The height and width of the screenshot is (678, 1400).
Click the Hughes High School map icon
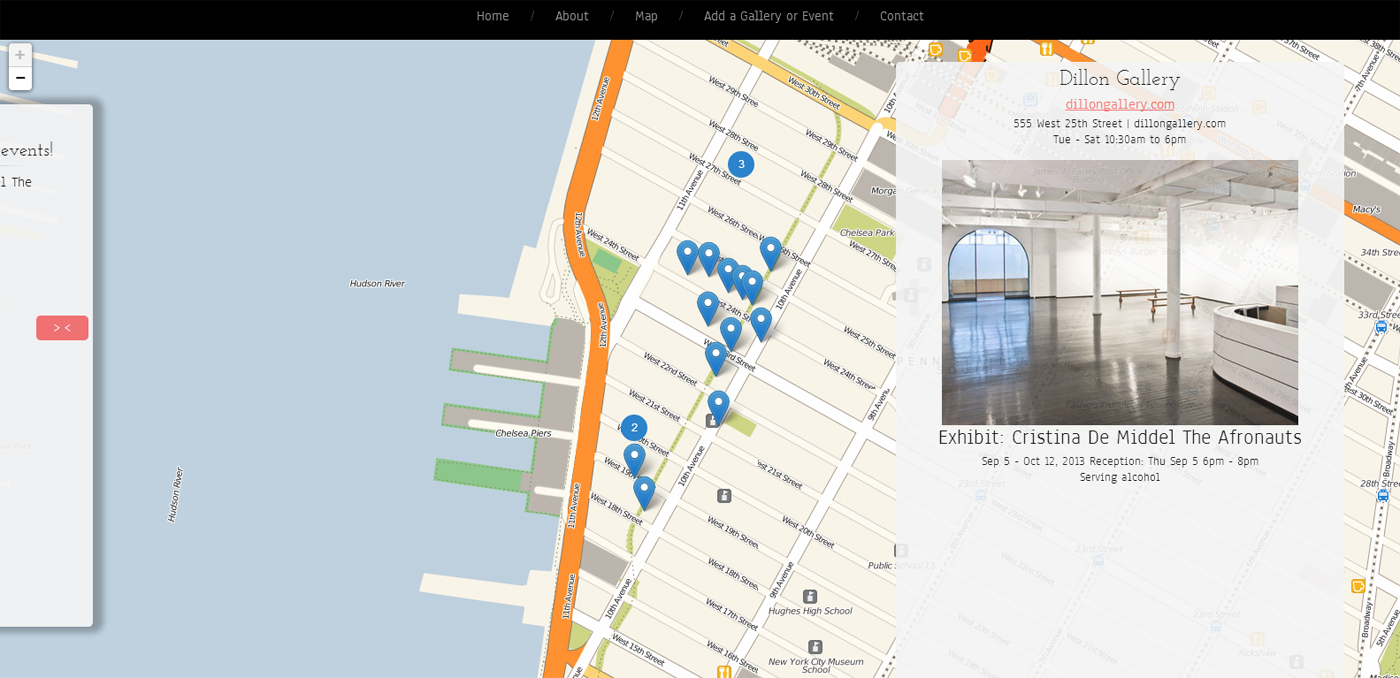point(810,596)
